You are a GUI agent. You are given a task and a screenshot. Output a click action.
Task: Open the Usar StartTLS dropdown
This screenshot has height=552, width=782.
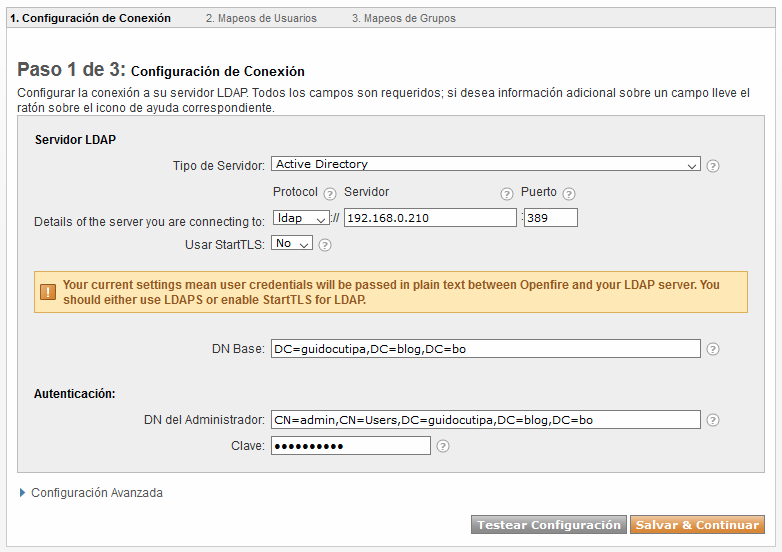(292, 243)
